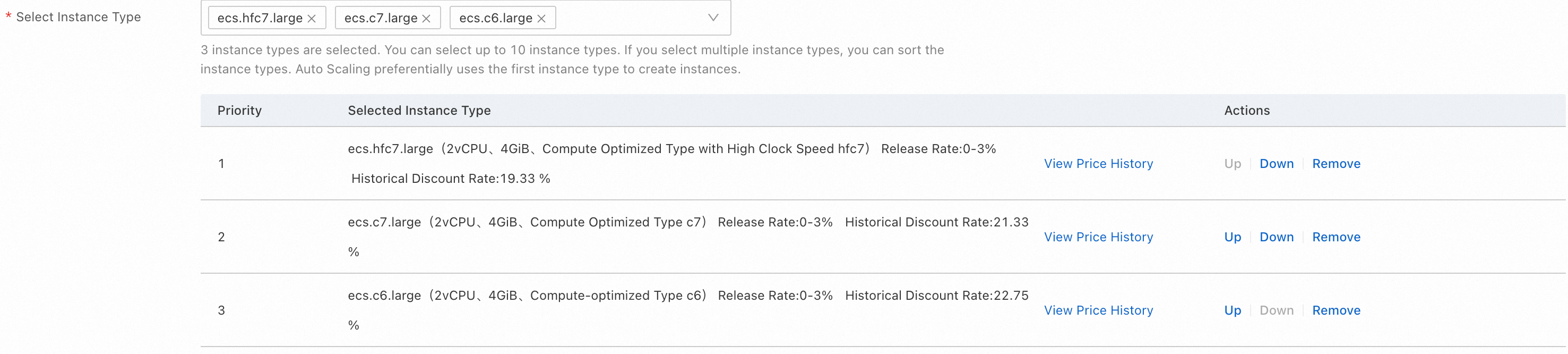This screenshot has height=354, width=1568.
Task: Remove ecs.c7.large from the table
Action: pyautogui.click(x=1336, y=237)
